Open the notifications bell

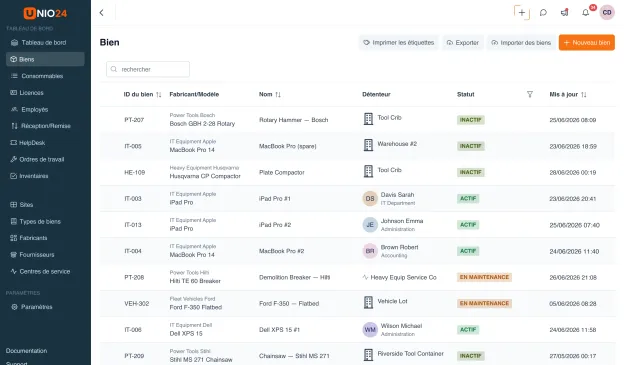click(585, 13)
